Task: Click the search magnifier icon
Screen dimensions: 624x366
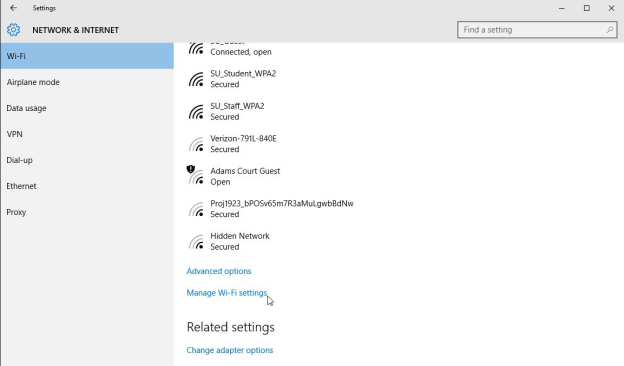Action: (x=610, y=30)
